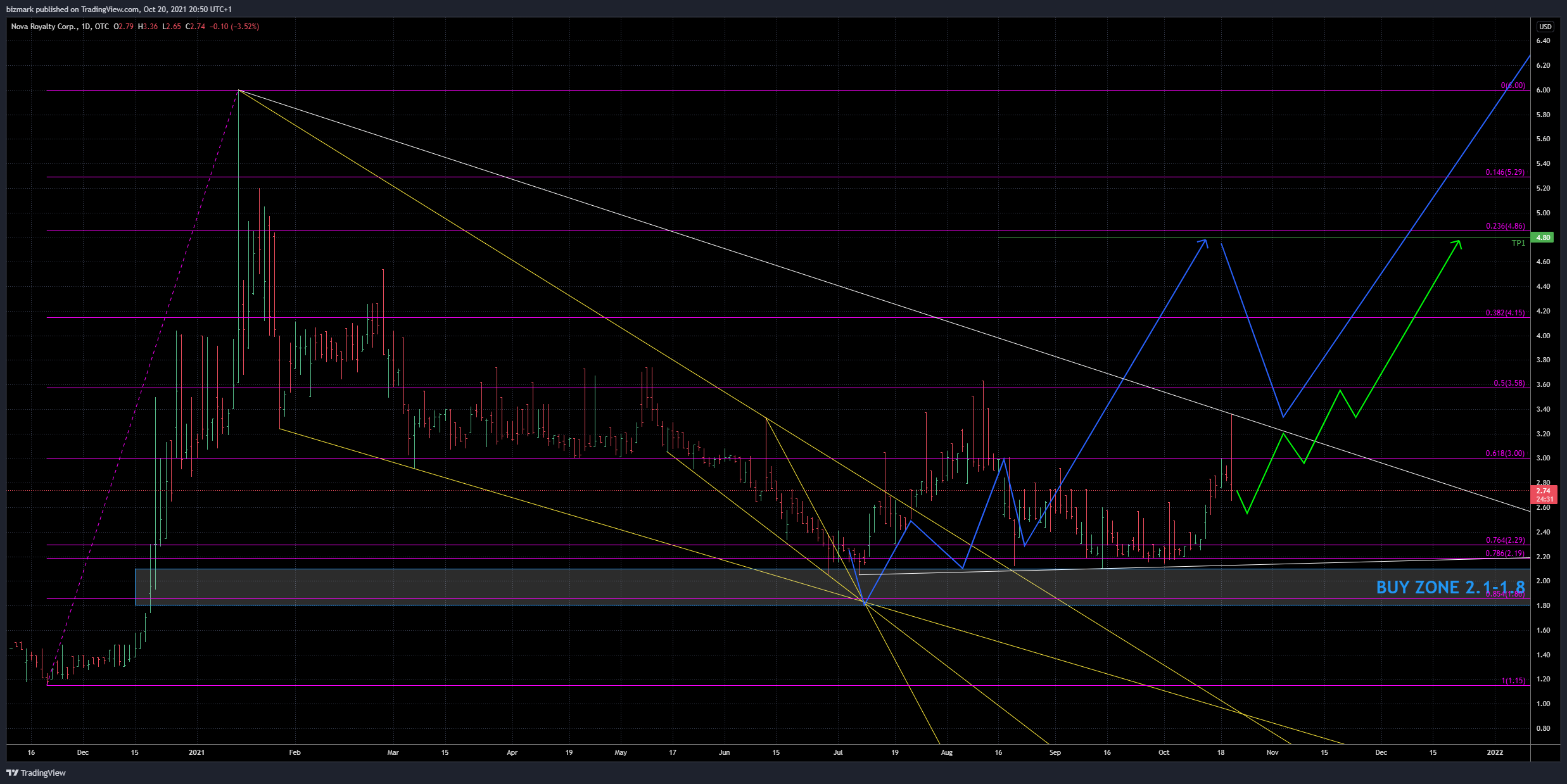Image resolution: width=1567 pixels, height=784 pixels.
Task: Click the May label on time axis
Action: (x=621, y=752)
